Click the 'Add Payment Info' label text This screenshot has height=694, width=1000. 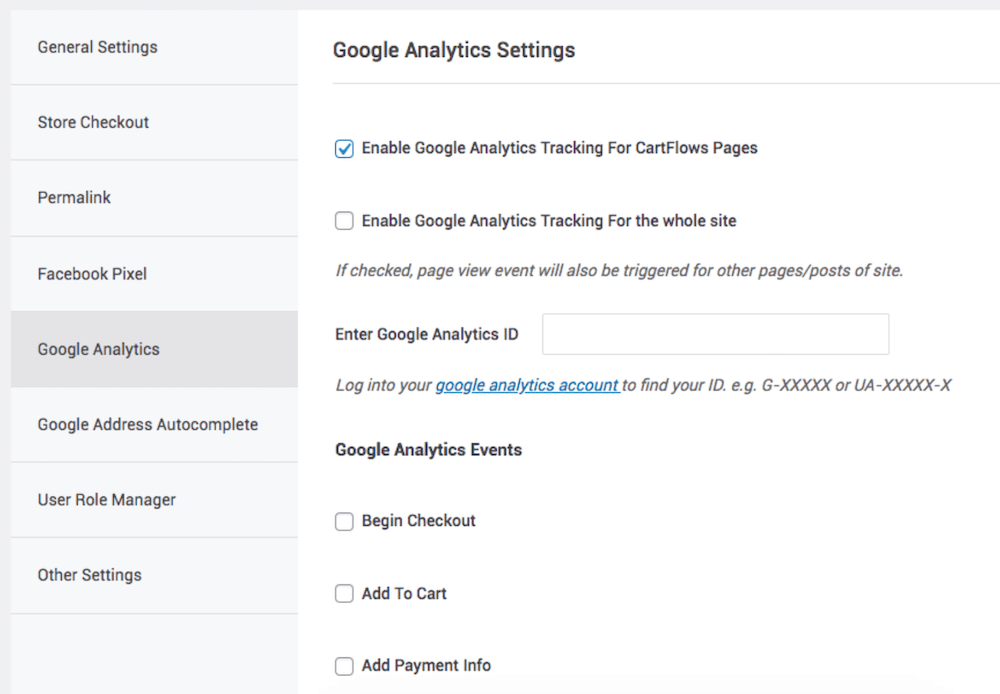tap(426, 666)
